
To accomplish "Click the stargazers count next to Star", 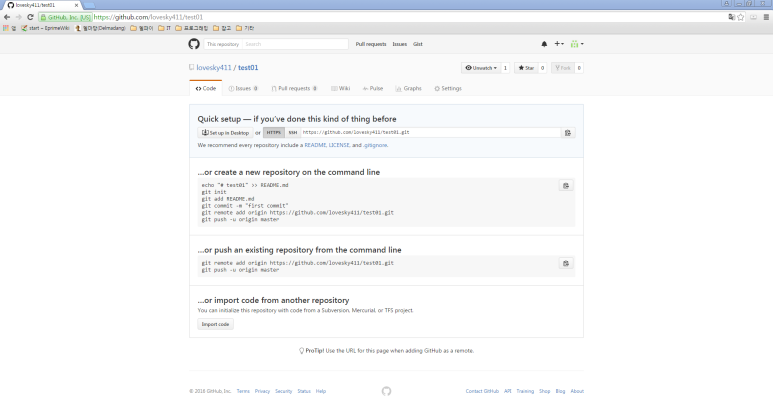I will (x=542, y=68).
